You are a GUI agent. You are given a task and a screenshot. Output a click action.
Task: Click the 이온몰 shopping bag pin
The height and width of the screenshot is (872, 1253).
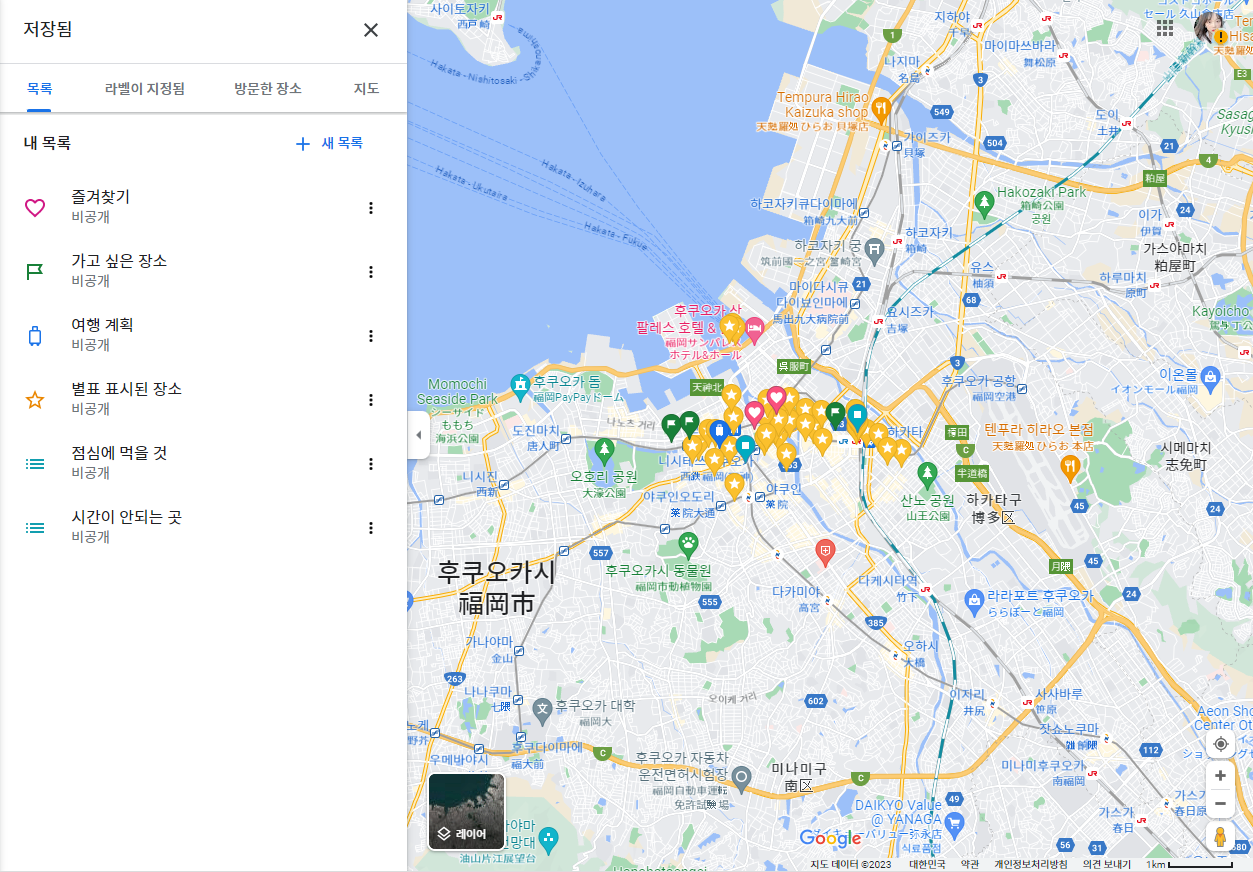1211,377
